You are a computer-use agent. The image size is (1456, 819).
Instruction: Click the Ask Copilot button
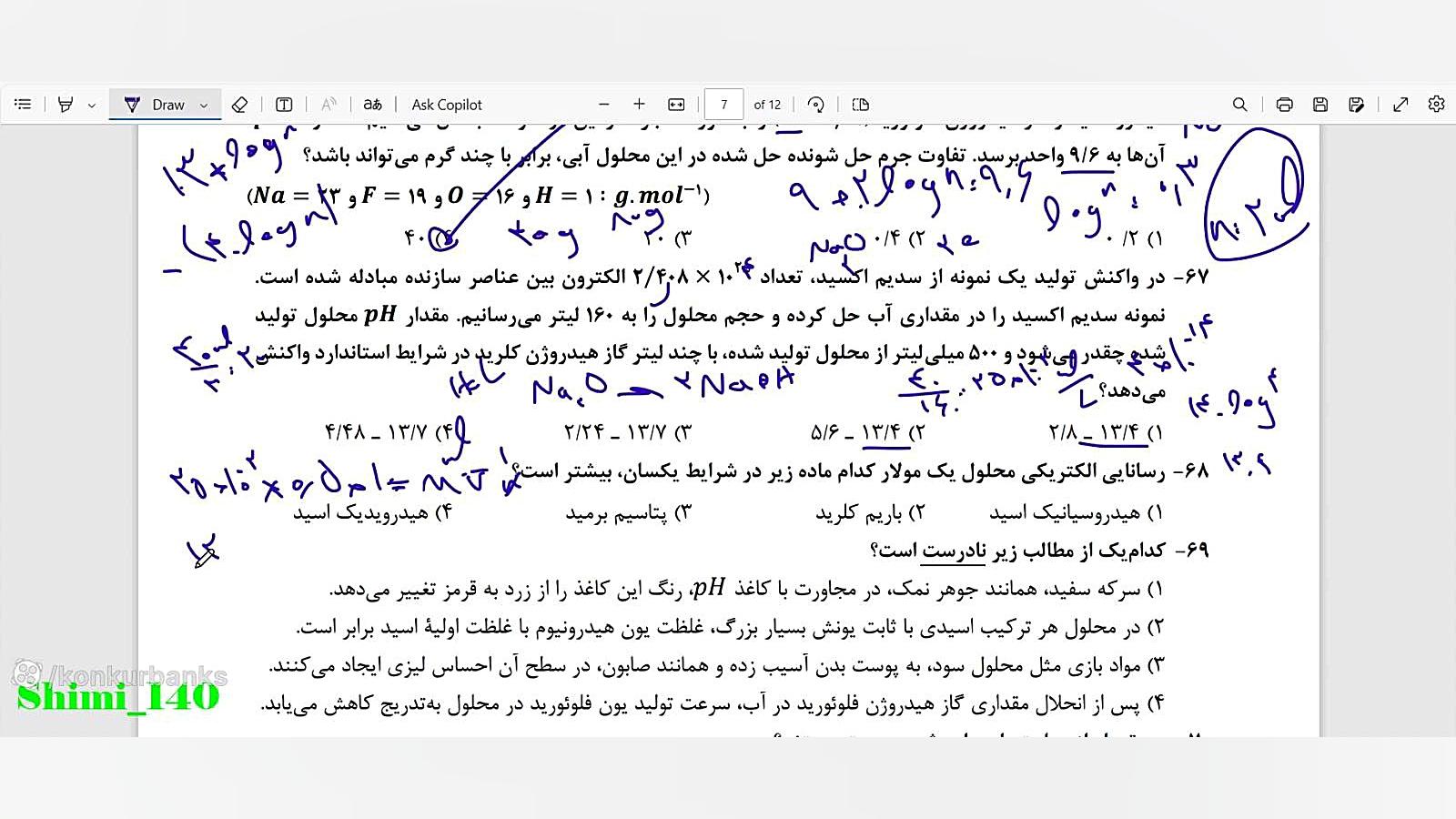(x=447, y=105)
